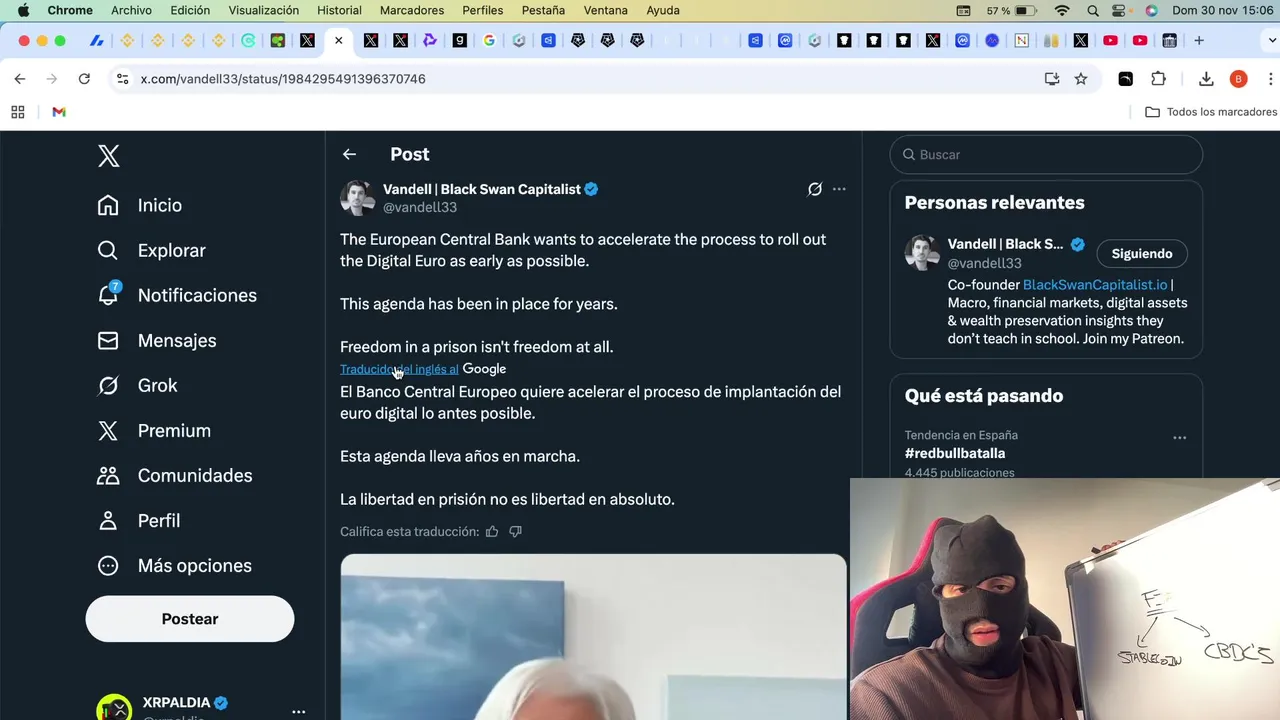Click the text 'This agenda has been in place for years.'
The width and height of the screenshot is (1280, 720).
[x=479, y=304]
